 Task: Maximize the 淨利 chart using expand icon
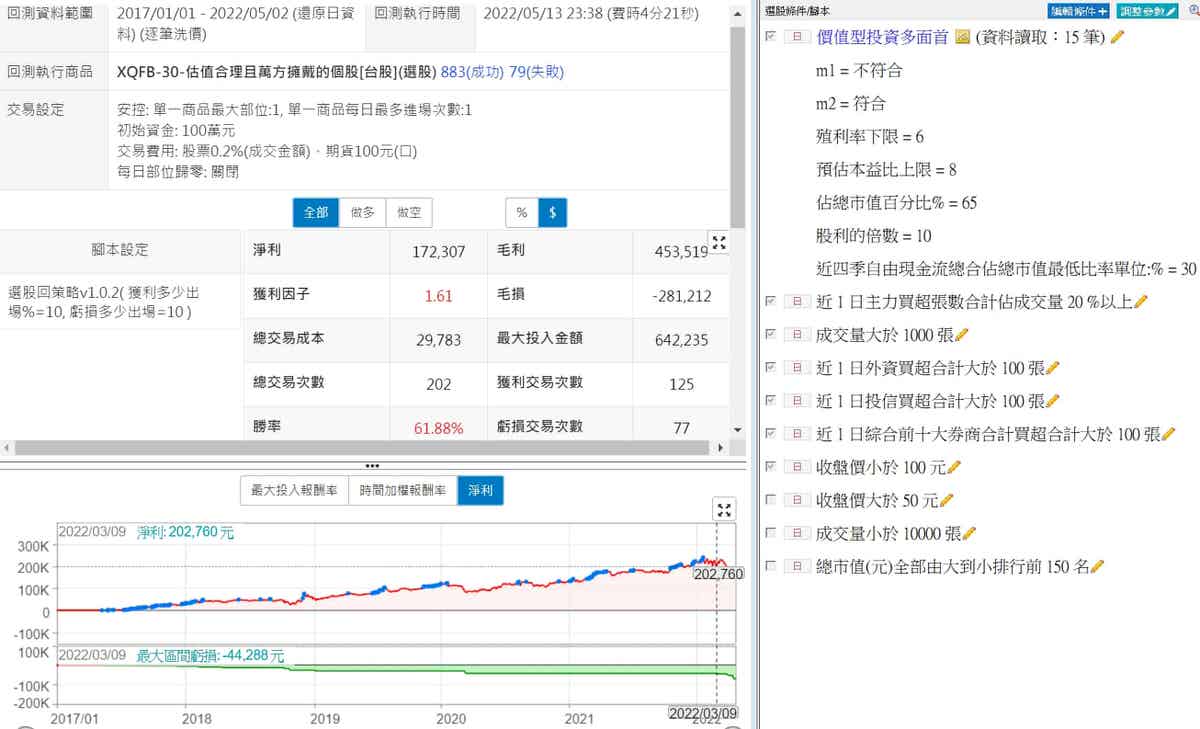(x=725, y=509)
